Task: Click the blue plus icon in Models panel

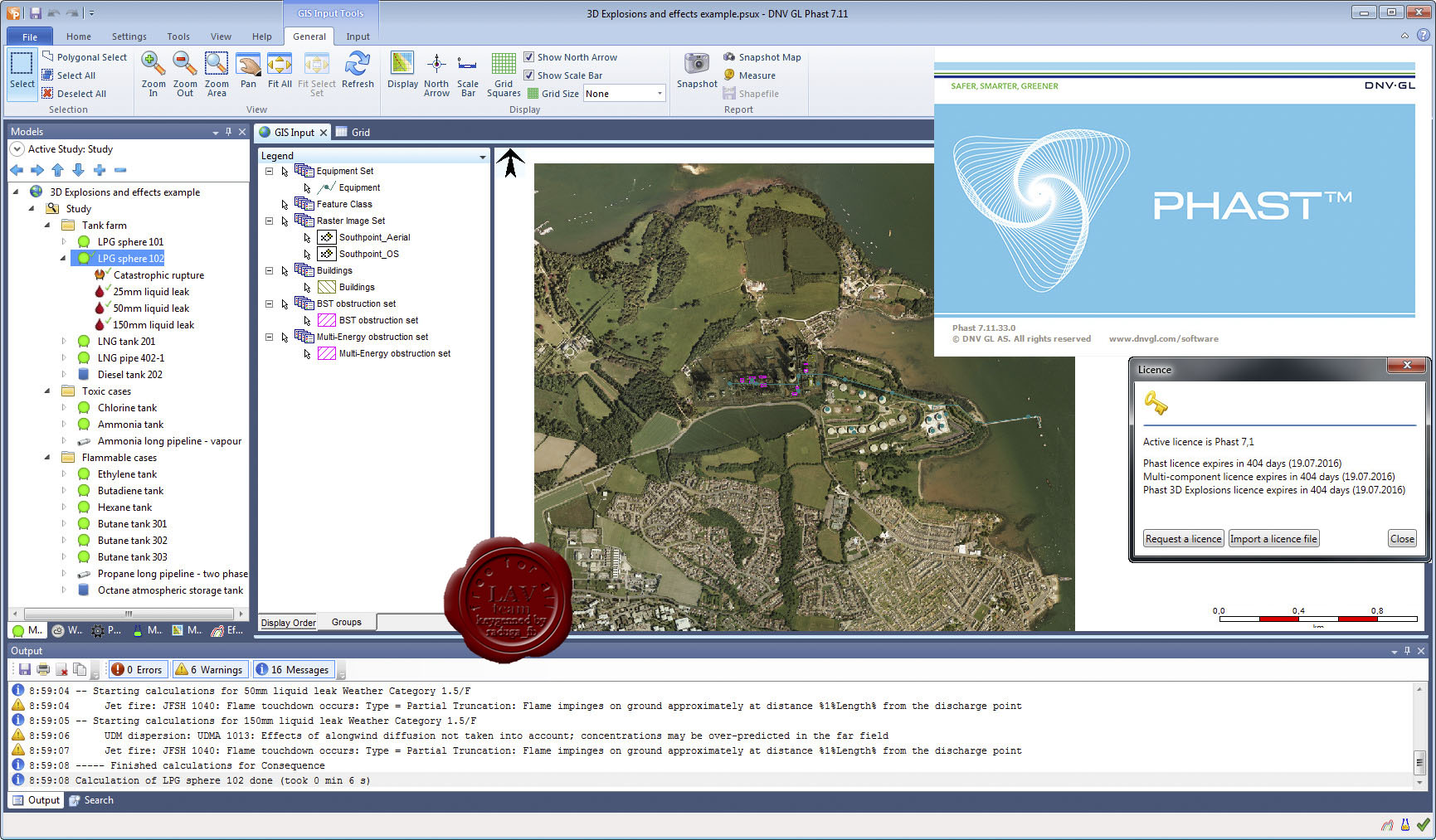Action: (100, 170)
